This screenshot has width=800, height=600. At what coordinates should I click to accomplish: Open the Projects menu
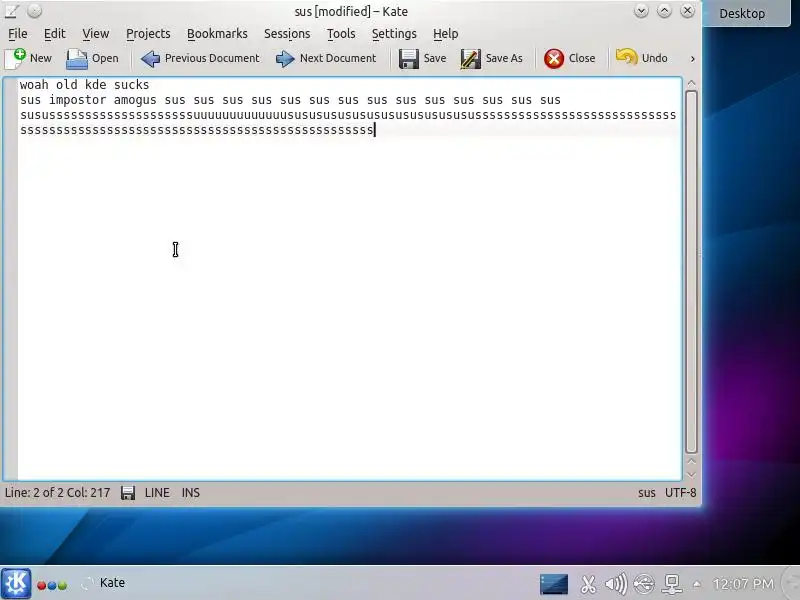(x=148, y=34)
